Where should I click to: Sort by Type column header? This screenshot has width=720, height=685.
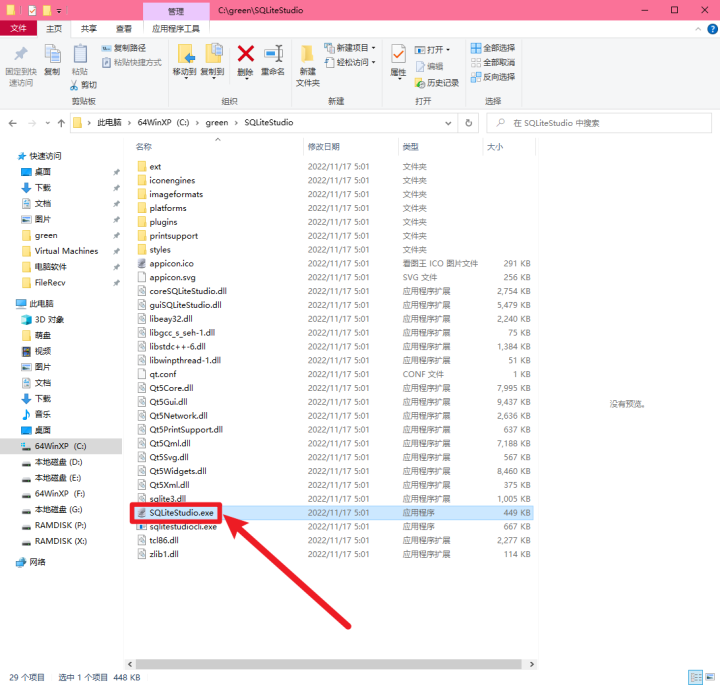coord(440,146)
